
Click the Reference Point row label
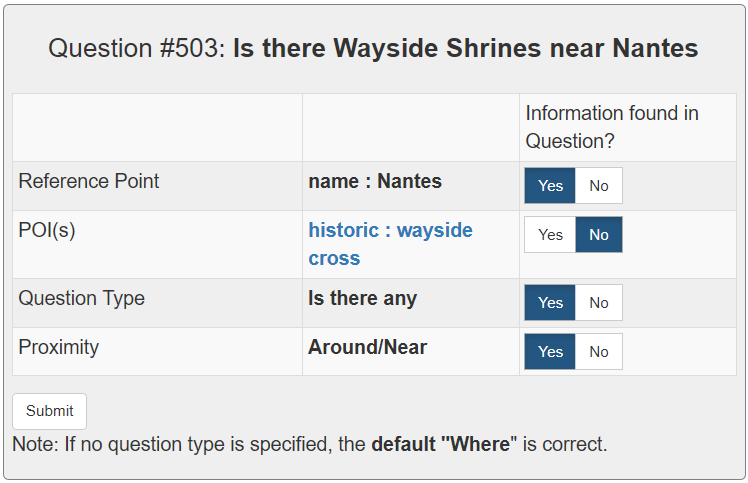89,181
